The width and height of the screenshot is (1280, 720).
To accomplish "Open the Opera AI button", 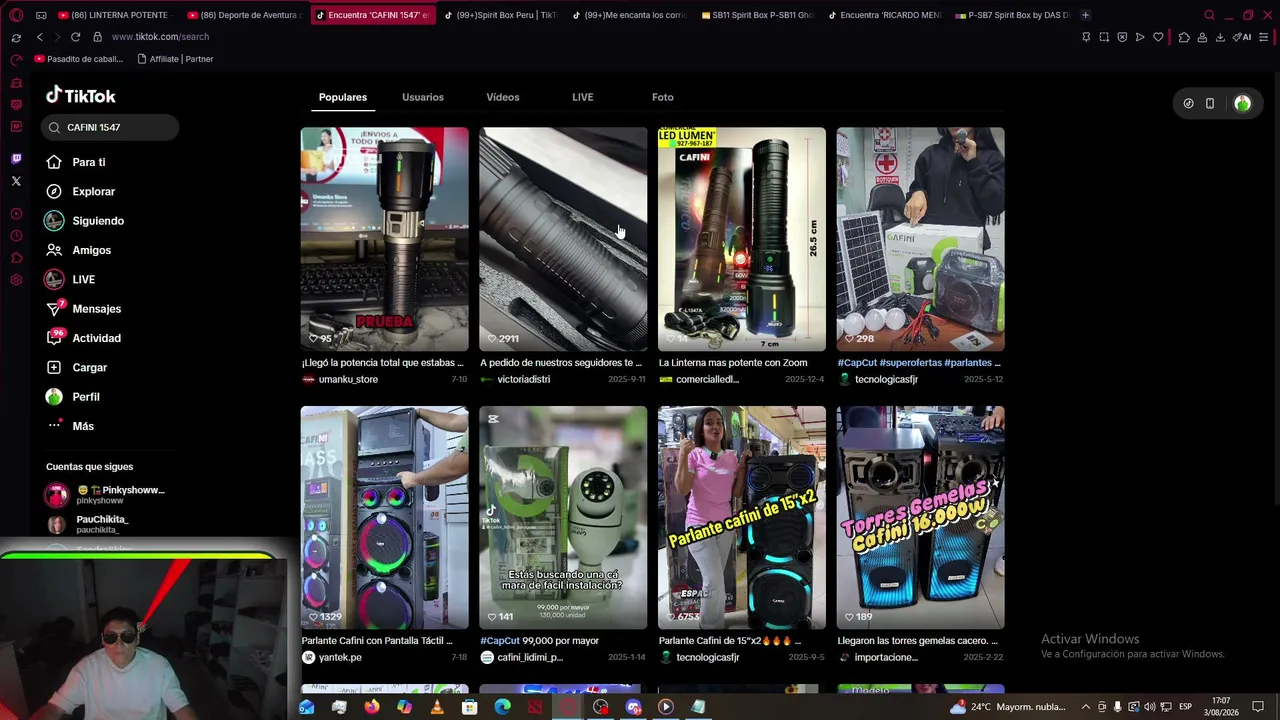I will click(1243, 37).
